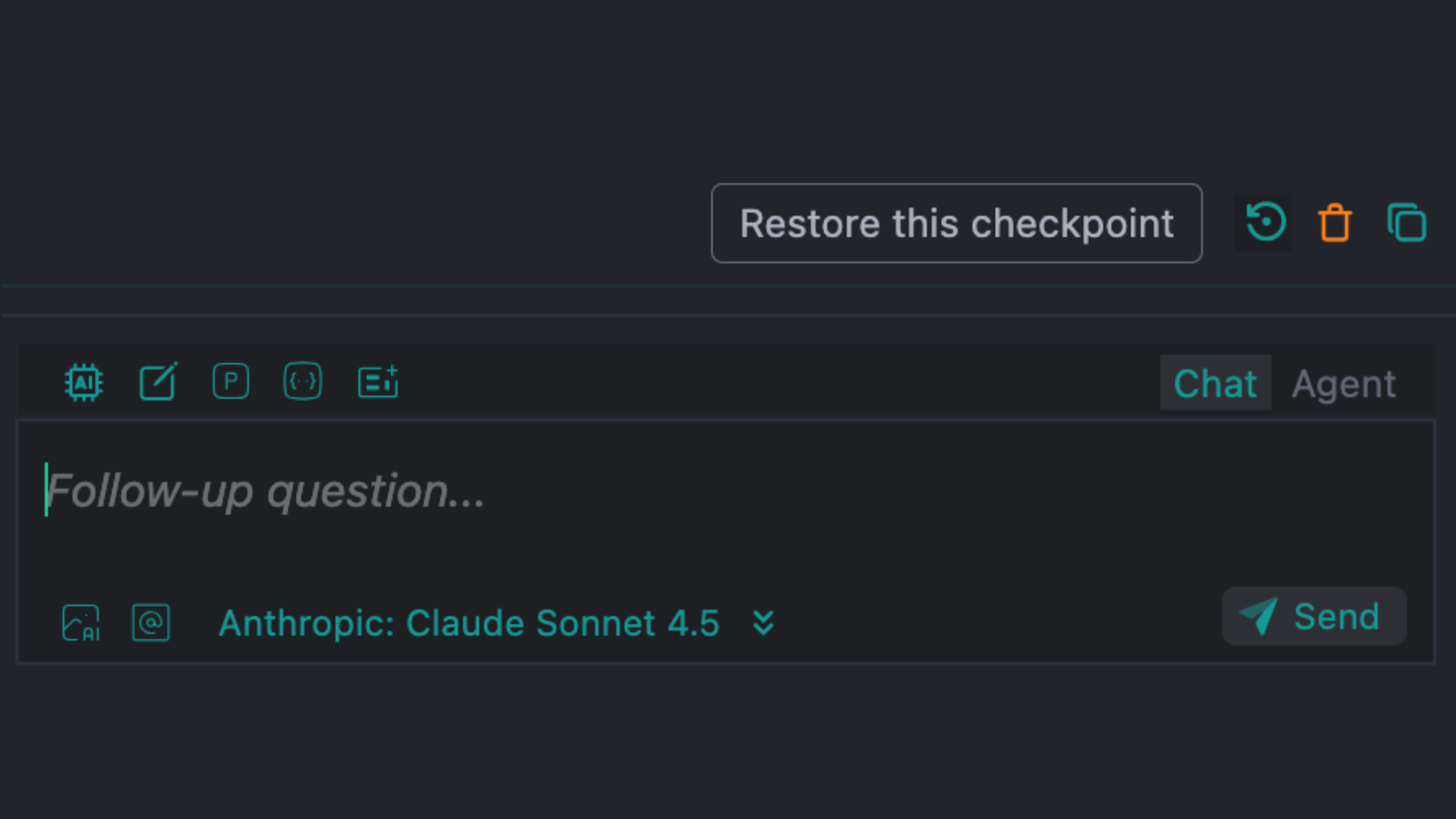Click the Send paper-plane icon

(x=1258, y=616)
